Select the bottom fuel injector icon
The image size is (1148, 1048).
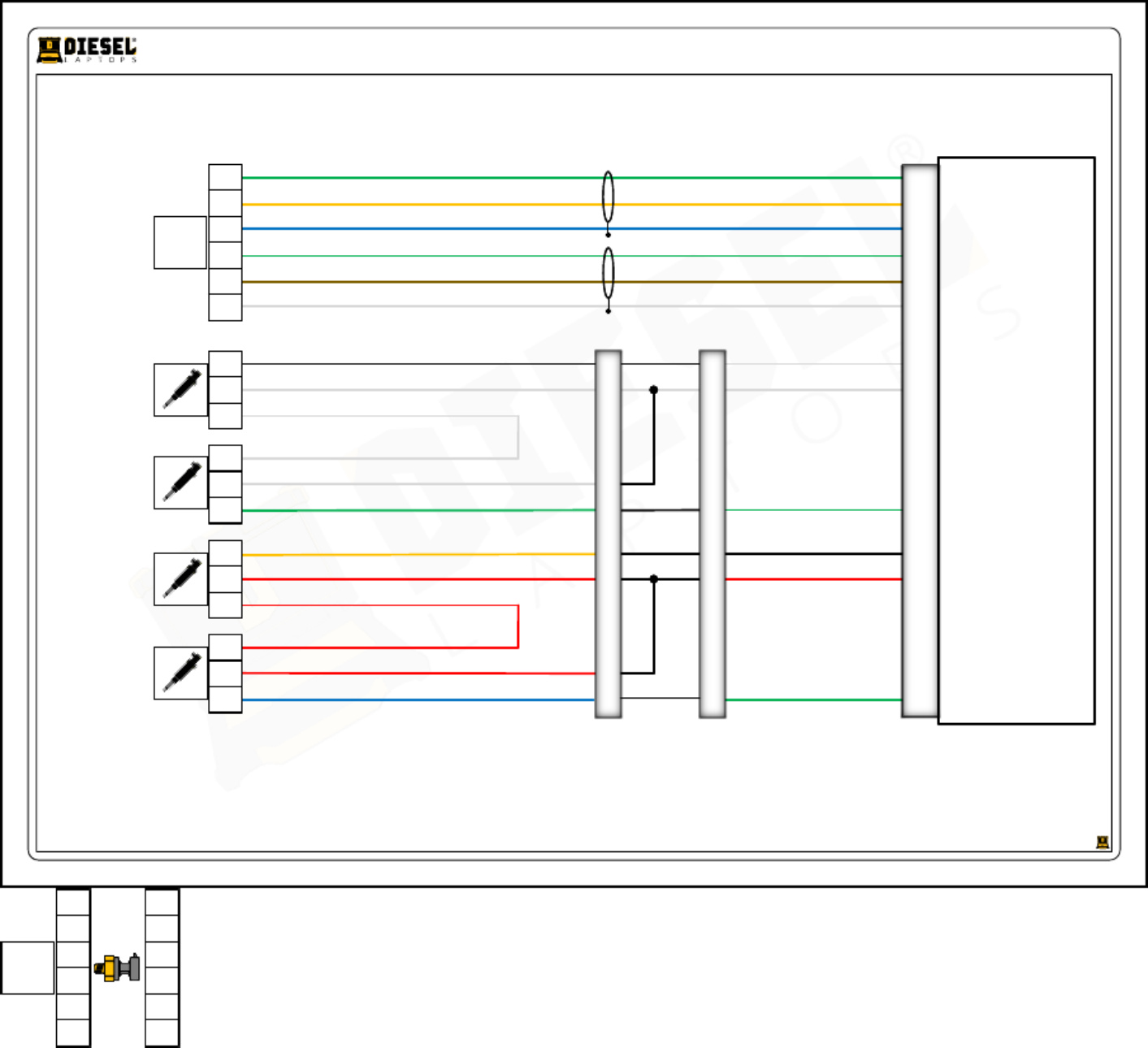[181, 673]
